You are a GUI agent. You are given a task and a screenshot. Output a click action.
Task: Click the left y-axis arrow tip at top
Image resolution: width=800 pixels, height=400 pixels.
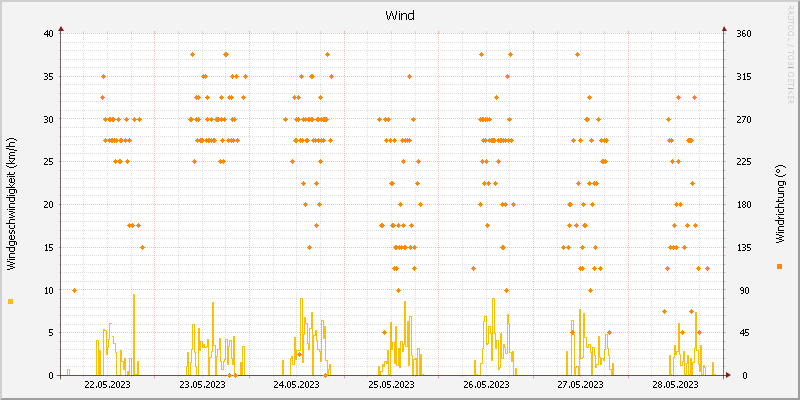[x=61, y=29]
